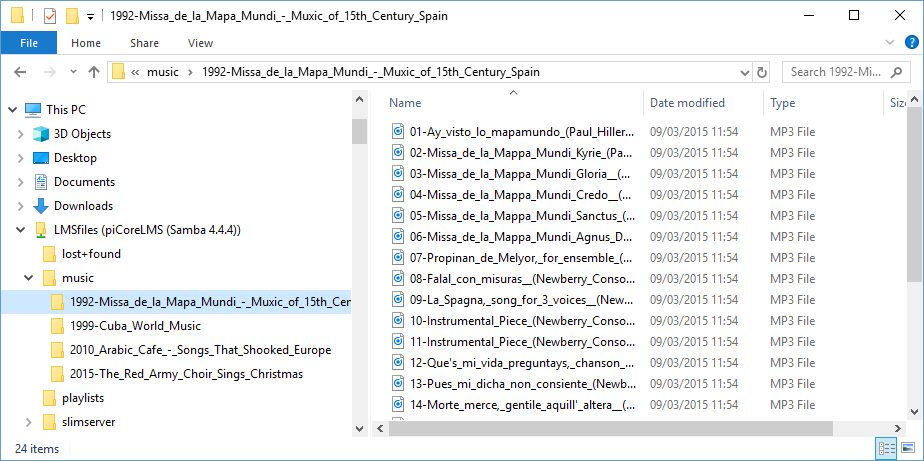924x461 pixels.
Task: Select Downloads in navigation pane
Action: tap(83, 206)
